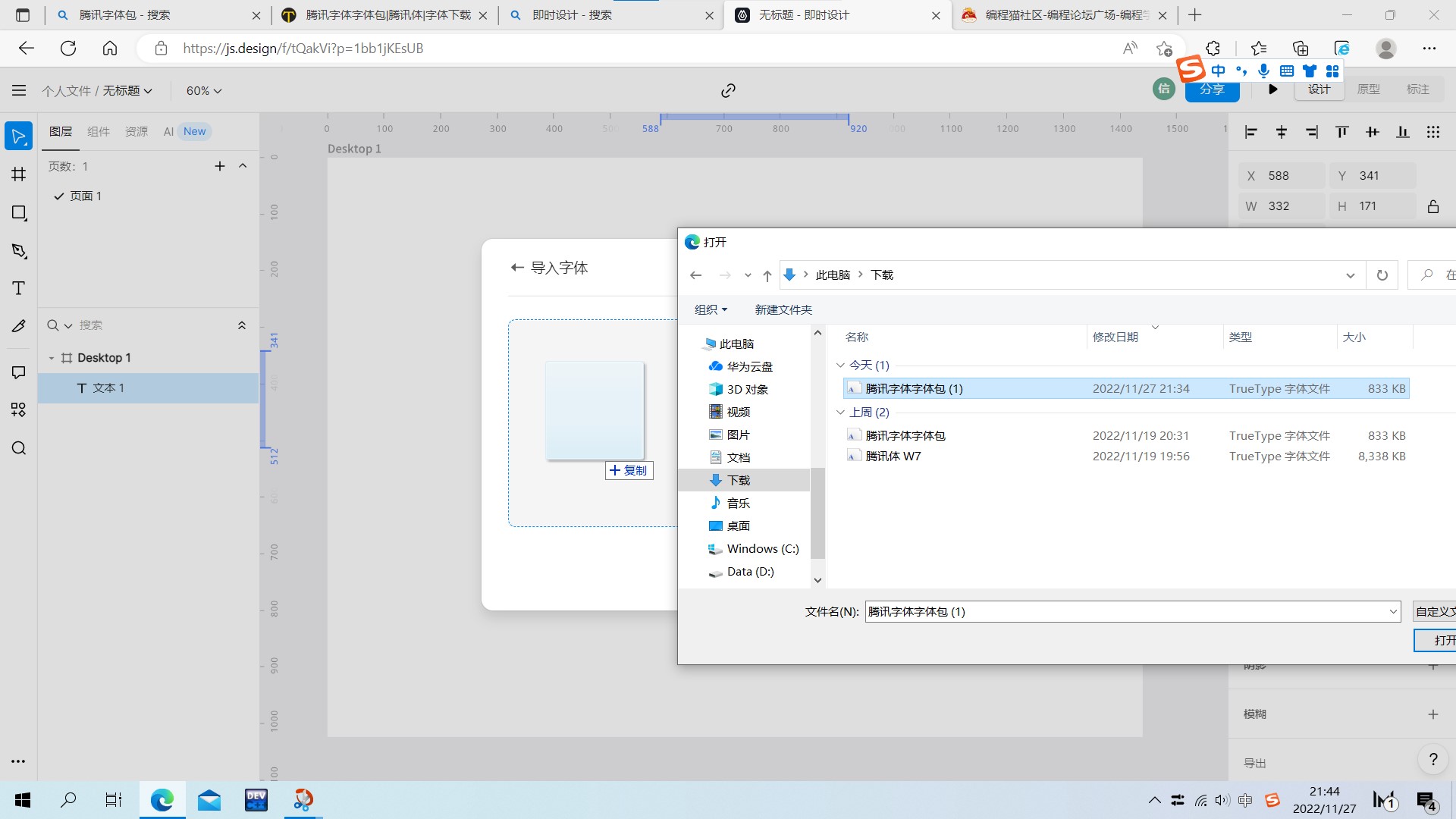
Task: Open the 60% zoom dropdown
Action: [x=204, y=90]
